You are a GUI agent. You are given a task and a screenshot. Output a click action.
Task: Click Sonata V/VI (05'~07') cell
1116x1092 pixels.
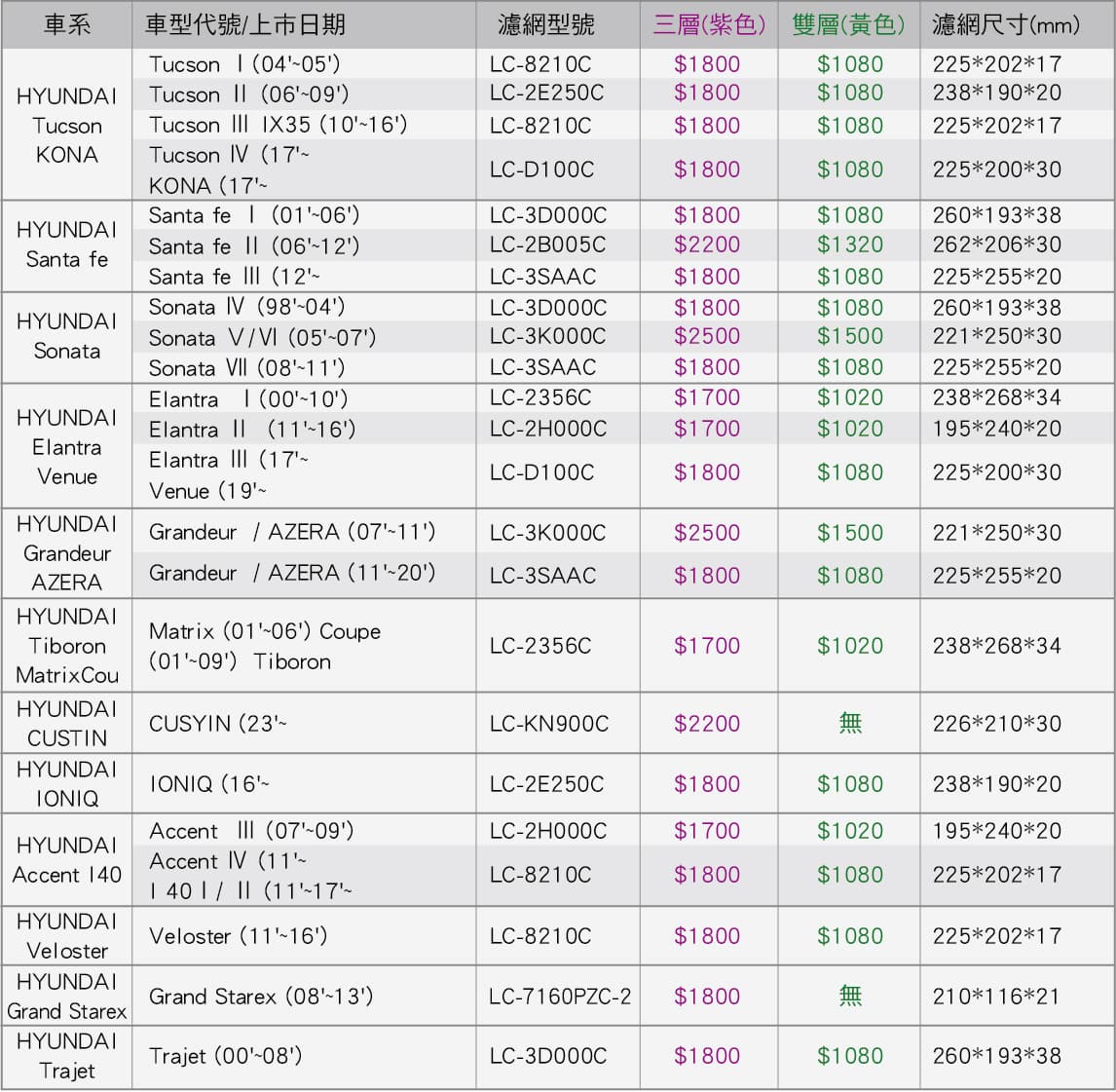pyautogui.click(x=262, y=337)
